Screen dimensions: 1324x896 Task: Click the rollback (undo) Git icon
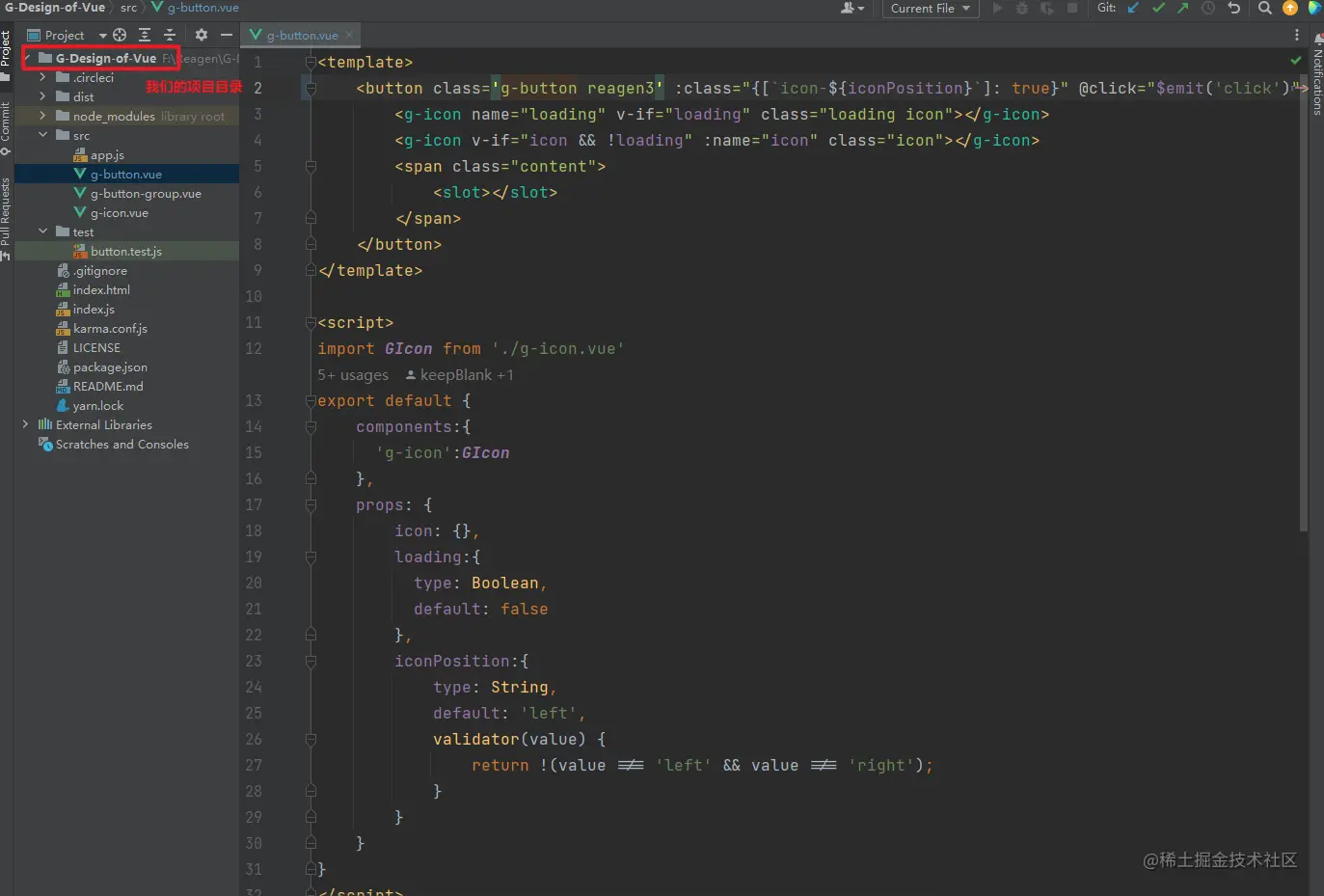click(1234, 8)
